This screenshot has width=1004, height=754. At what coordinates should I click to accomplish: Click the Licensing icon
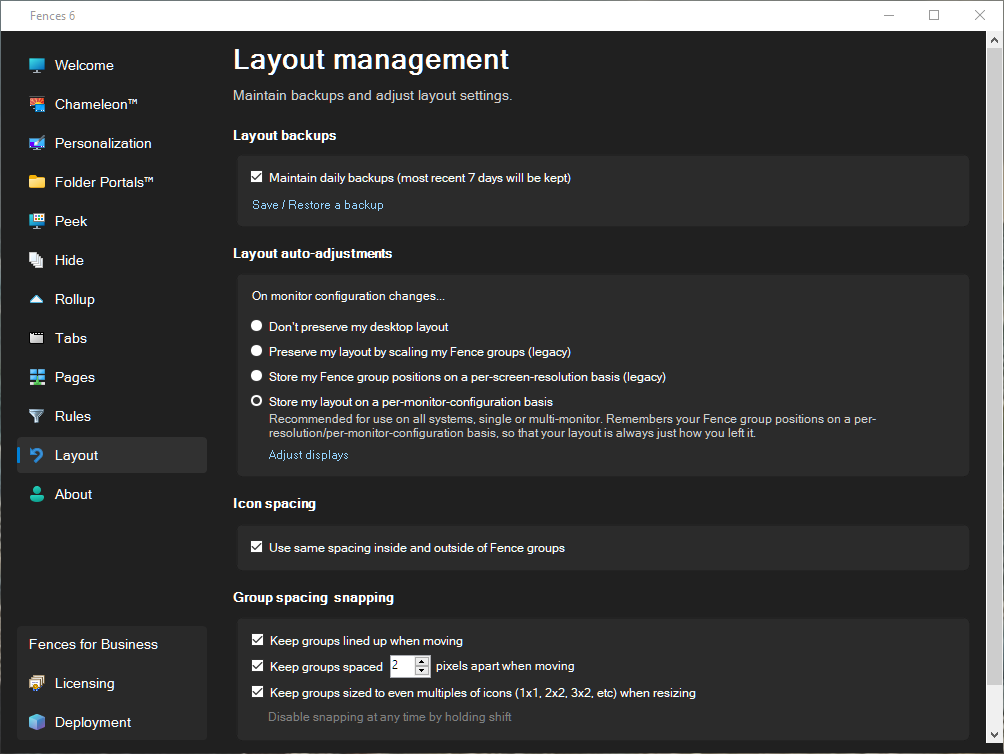point(37,683)
